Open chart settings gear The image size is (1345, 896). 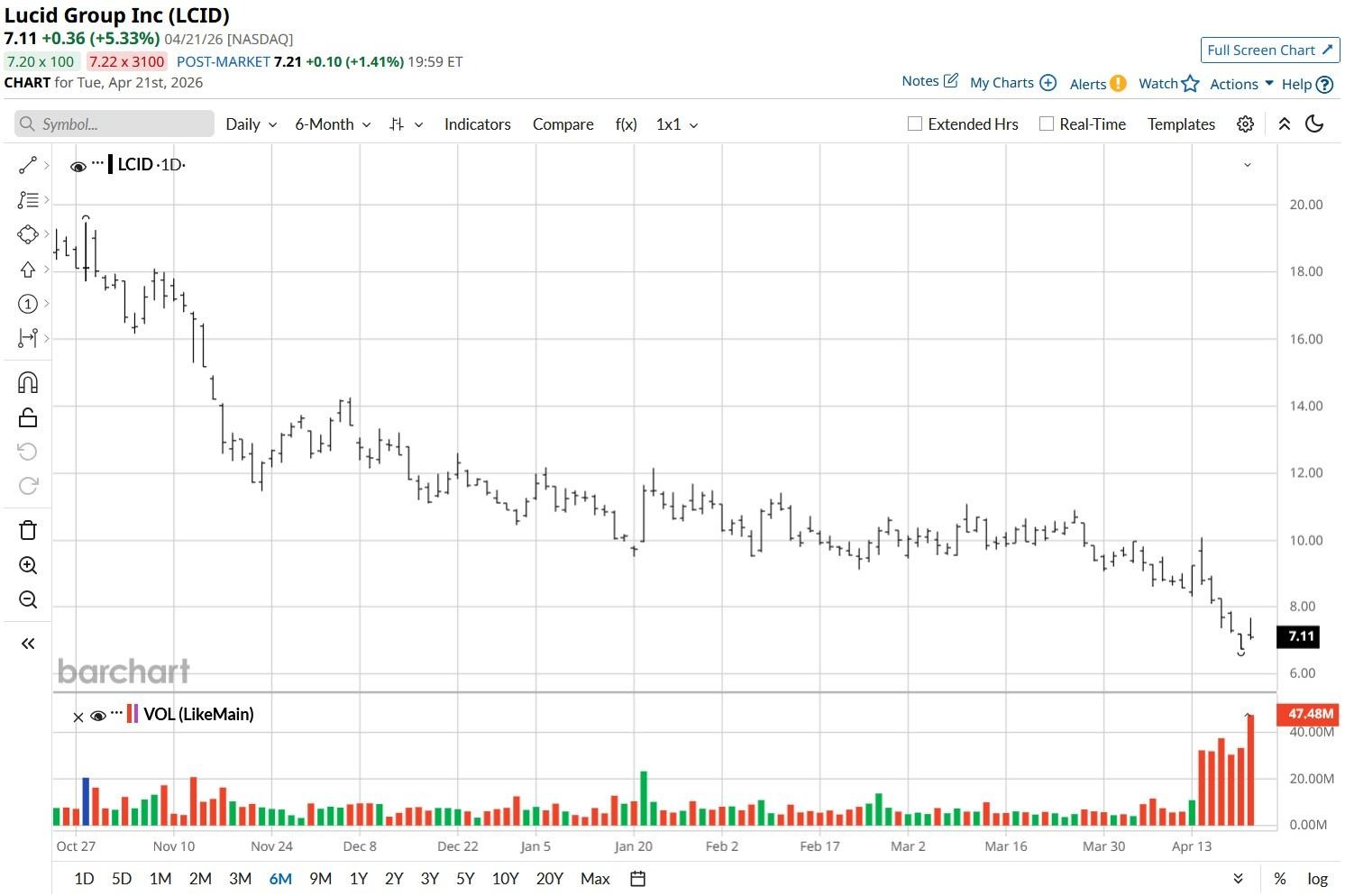point(1245,124)
